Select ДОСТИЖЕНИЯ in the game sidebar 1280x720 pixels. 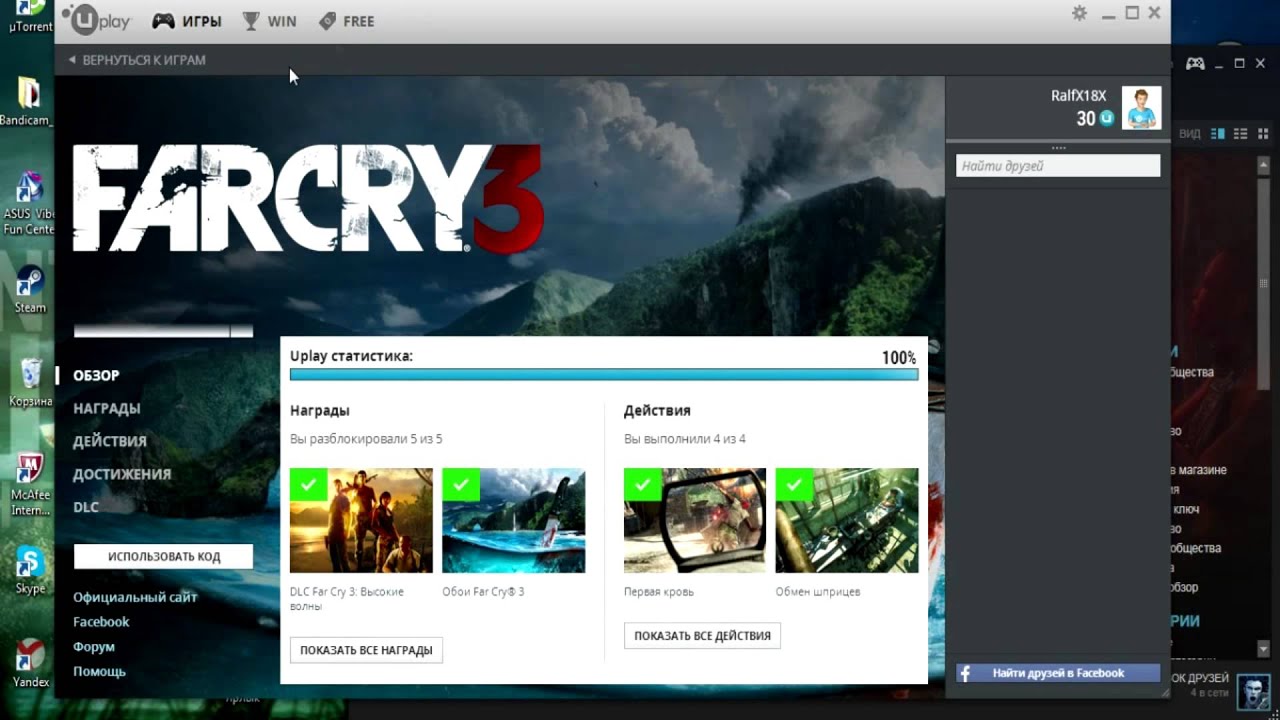(x=122, y=474)
